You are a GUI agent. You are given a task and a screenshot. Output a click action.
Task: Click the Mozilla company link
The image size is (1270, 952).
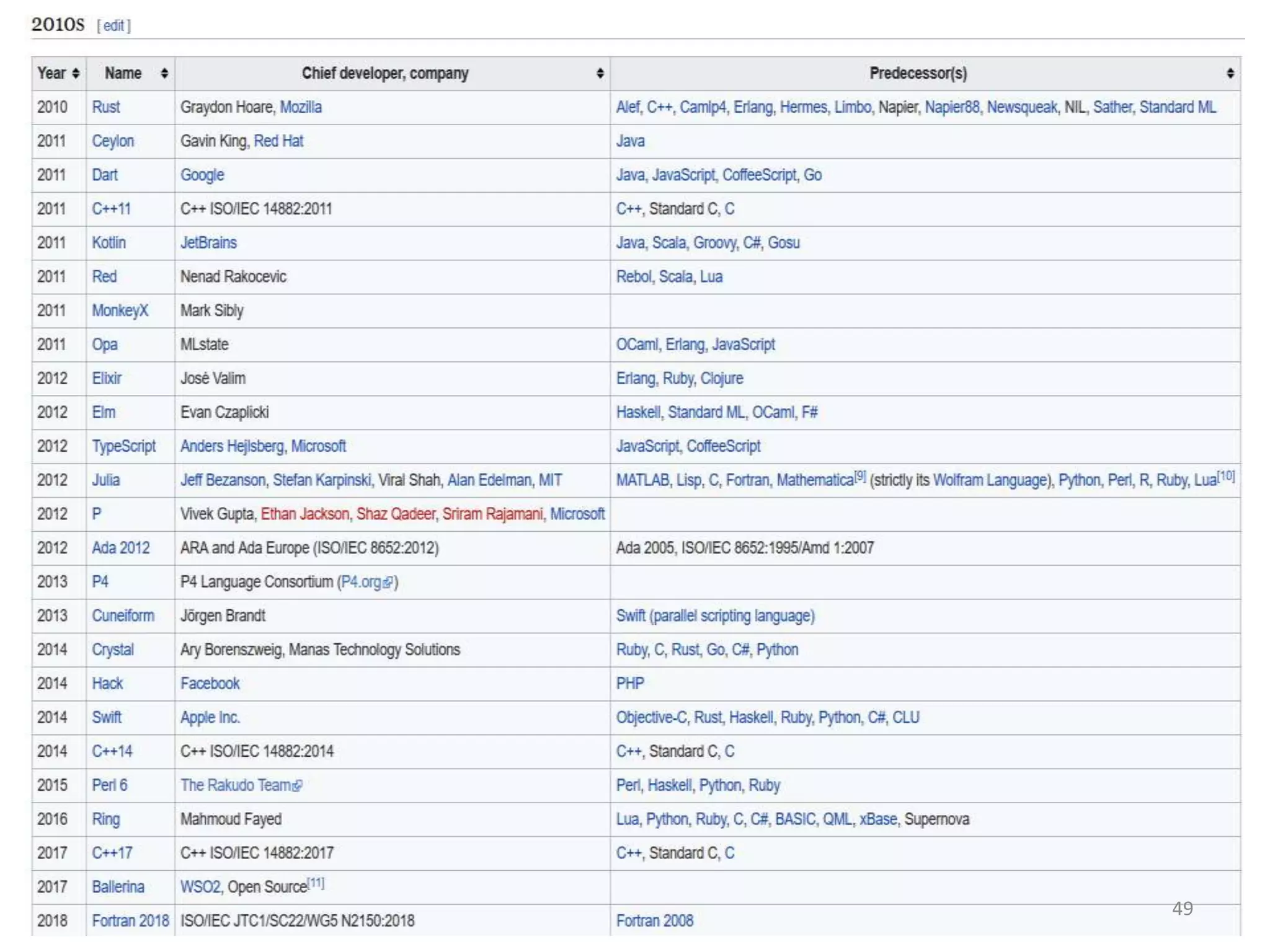click(x=301, y=107)
